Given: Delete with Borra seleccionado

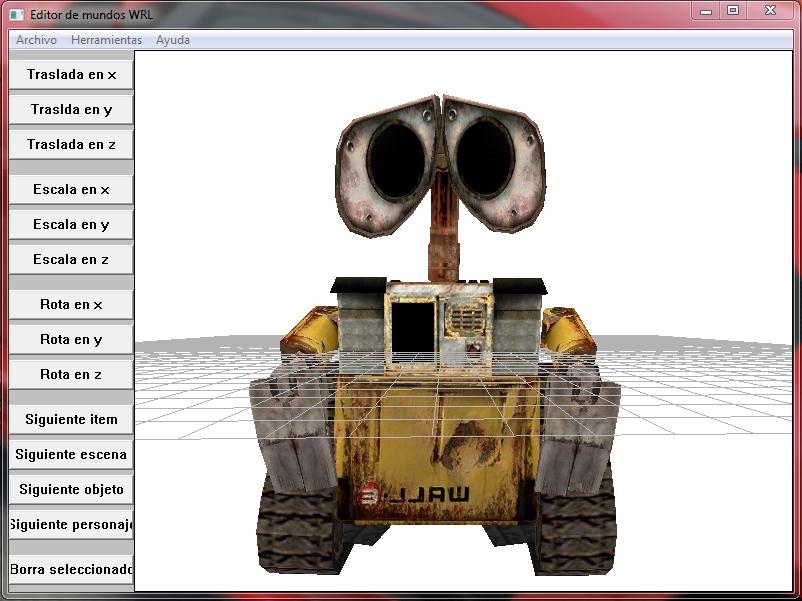Looking at the screenshot, I should (x=72, y=570).
